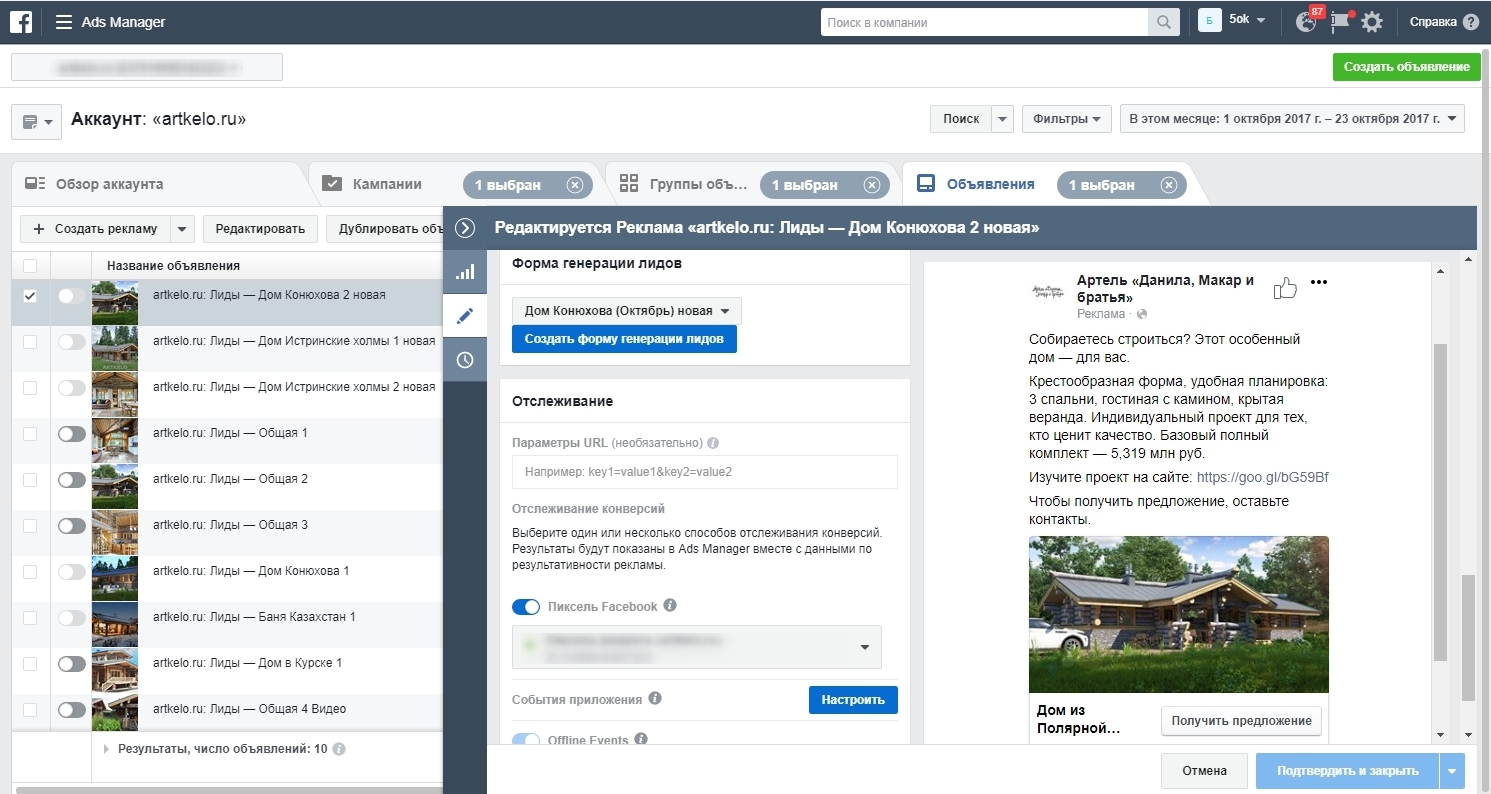Click Создать форму генерации лидов button
Image resolution: width=1491 pixels, height=794 pixels.
(624, 339)
